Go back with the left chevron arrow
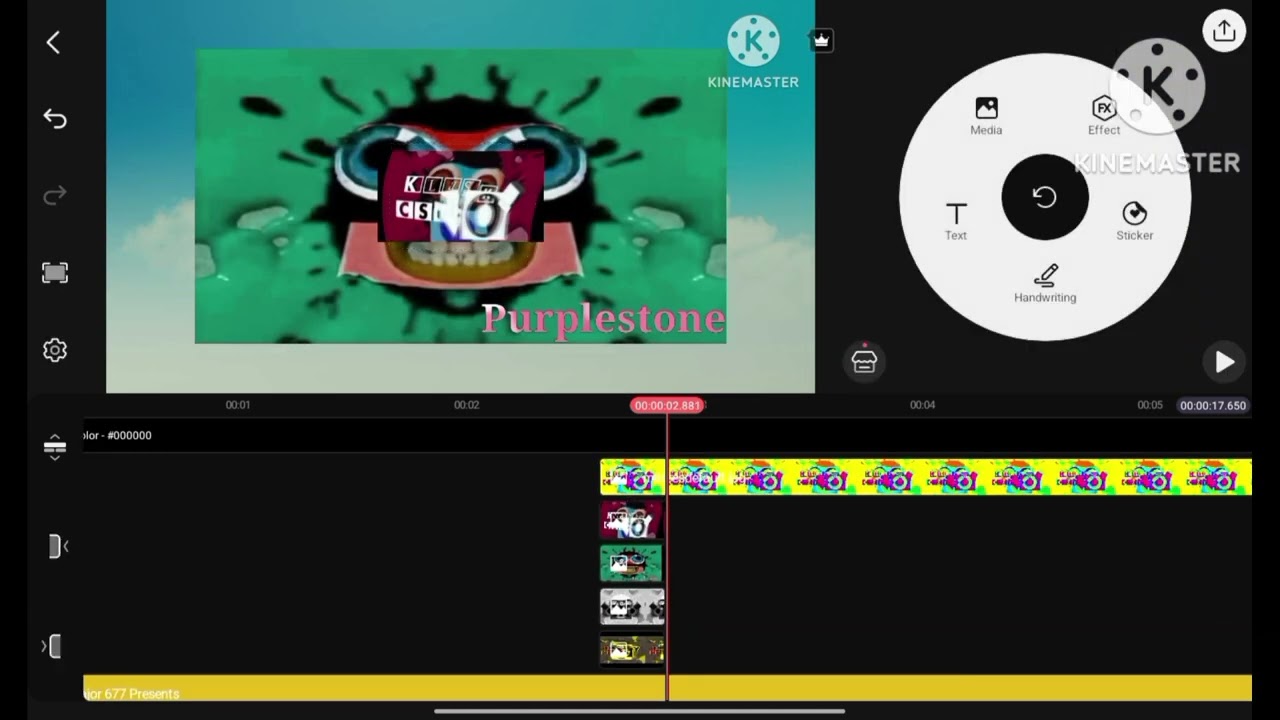This screenshot has width=1280, height=720. coord(53,42)
